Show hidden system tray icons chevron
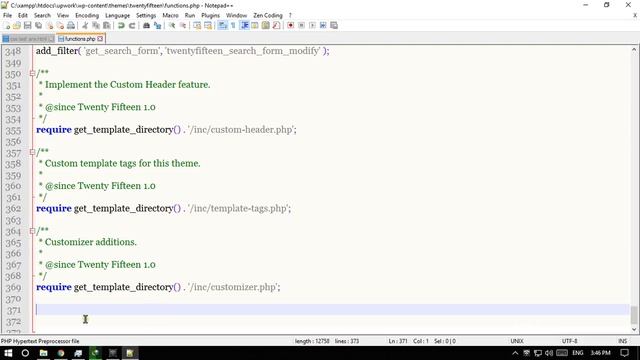Screen dimensions: 640x360 (515, 353)
